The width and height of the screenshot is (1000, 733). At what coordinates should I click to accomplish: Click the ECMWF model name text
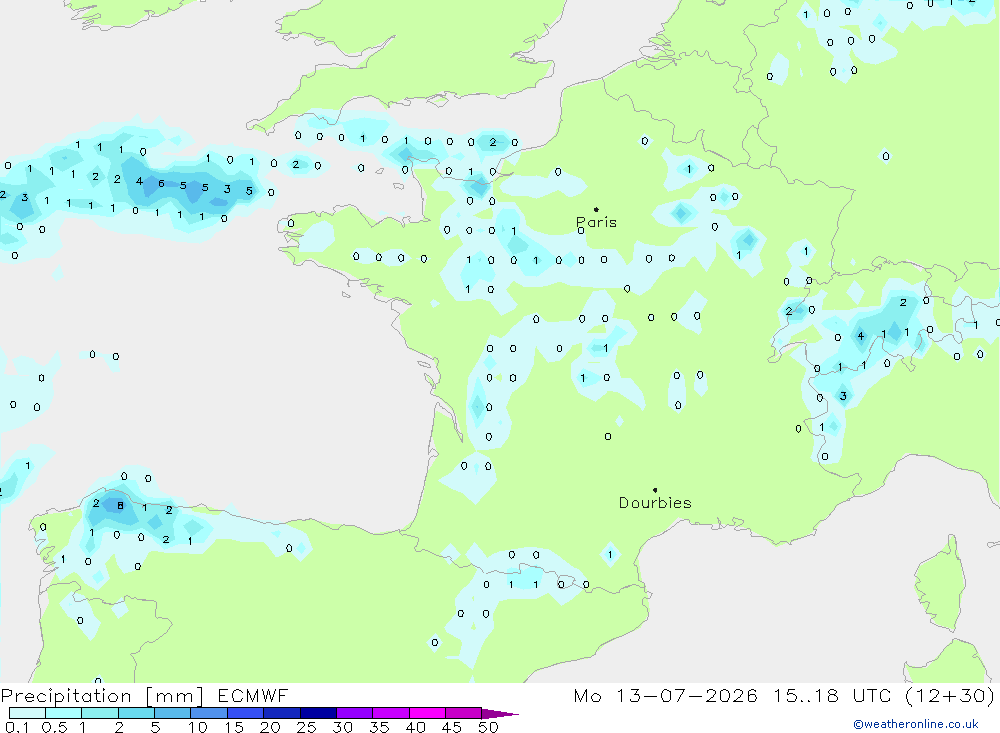[253, 696]
